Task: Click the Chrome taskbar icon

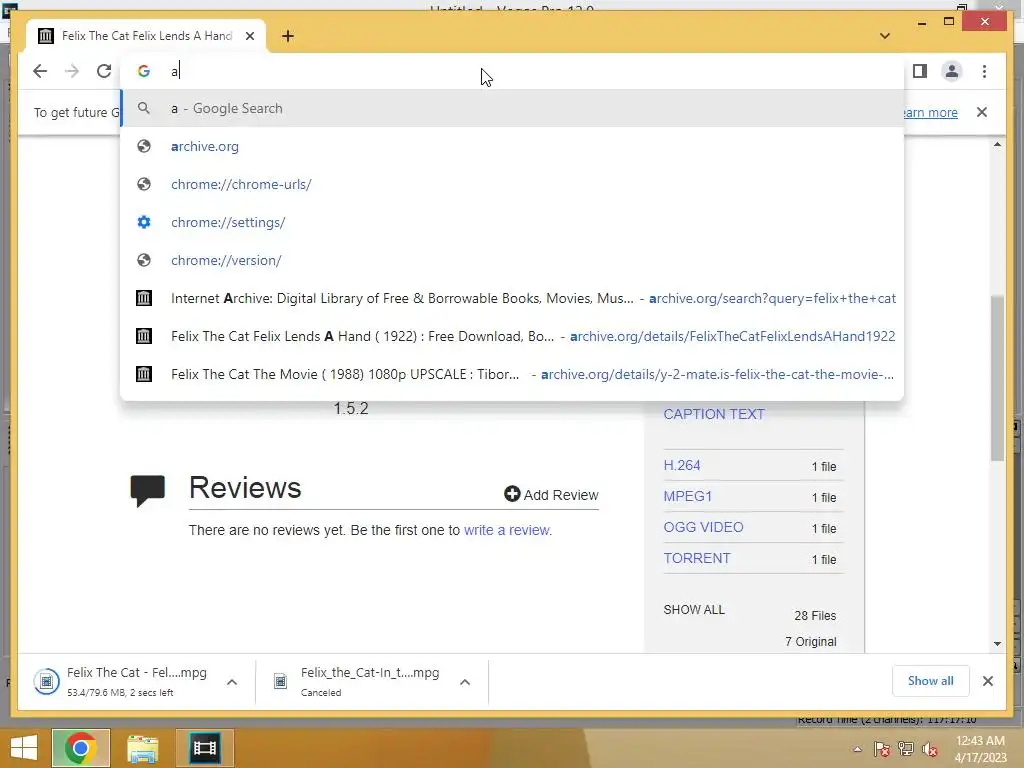Action: 80,748
